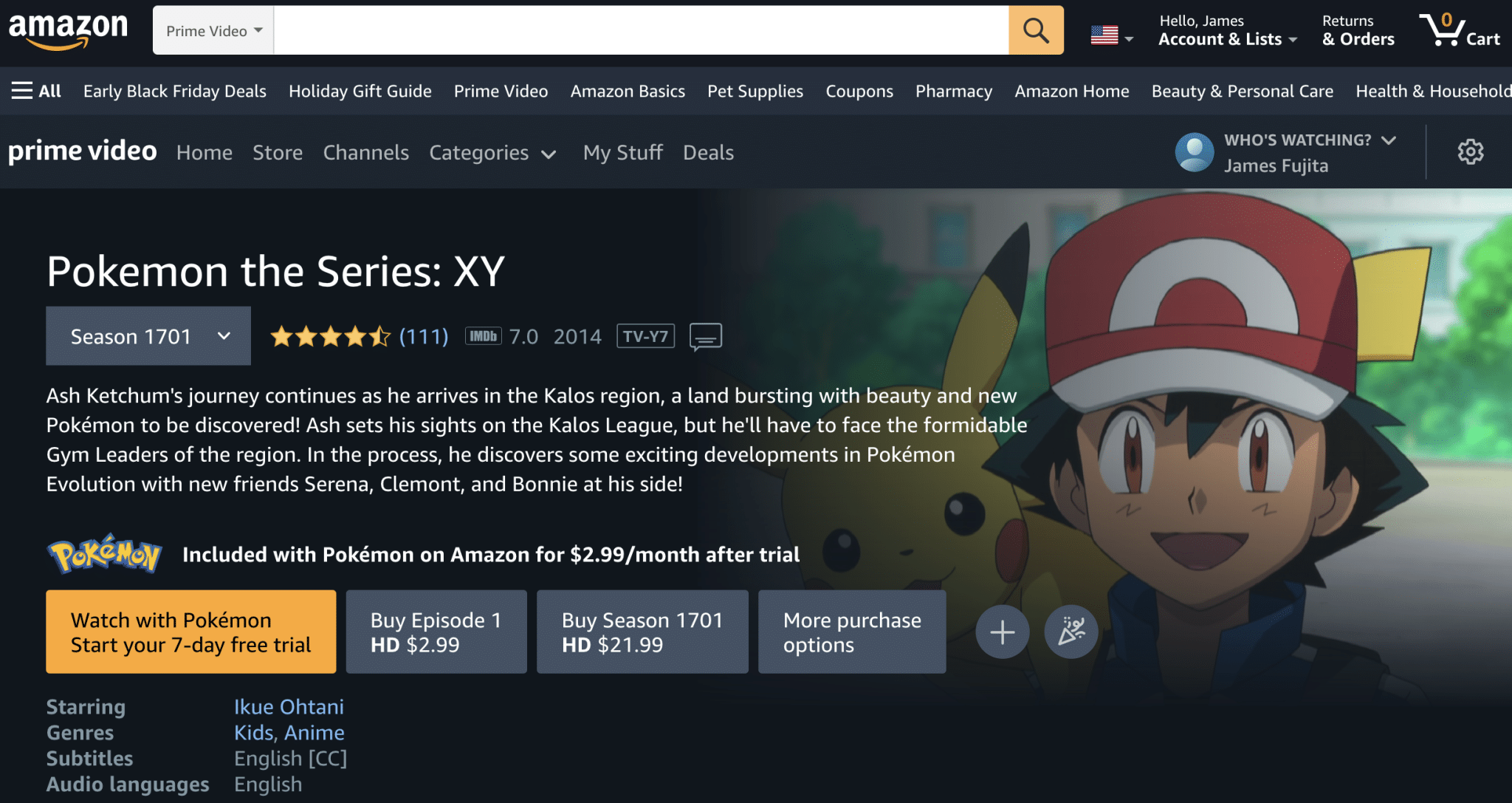1512x803 pixels.
Task: Buy Season 1701 in HD
Action: tap(642, 632)
